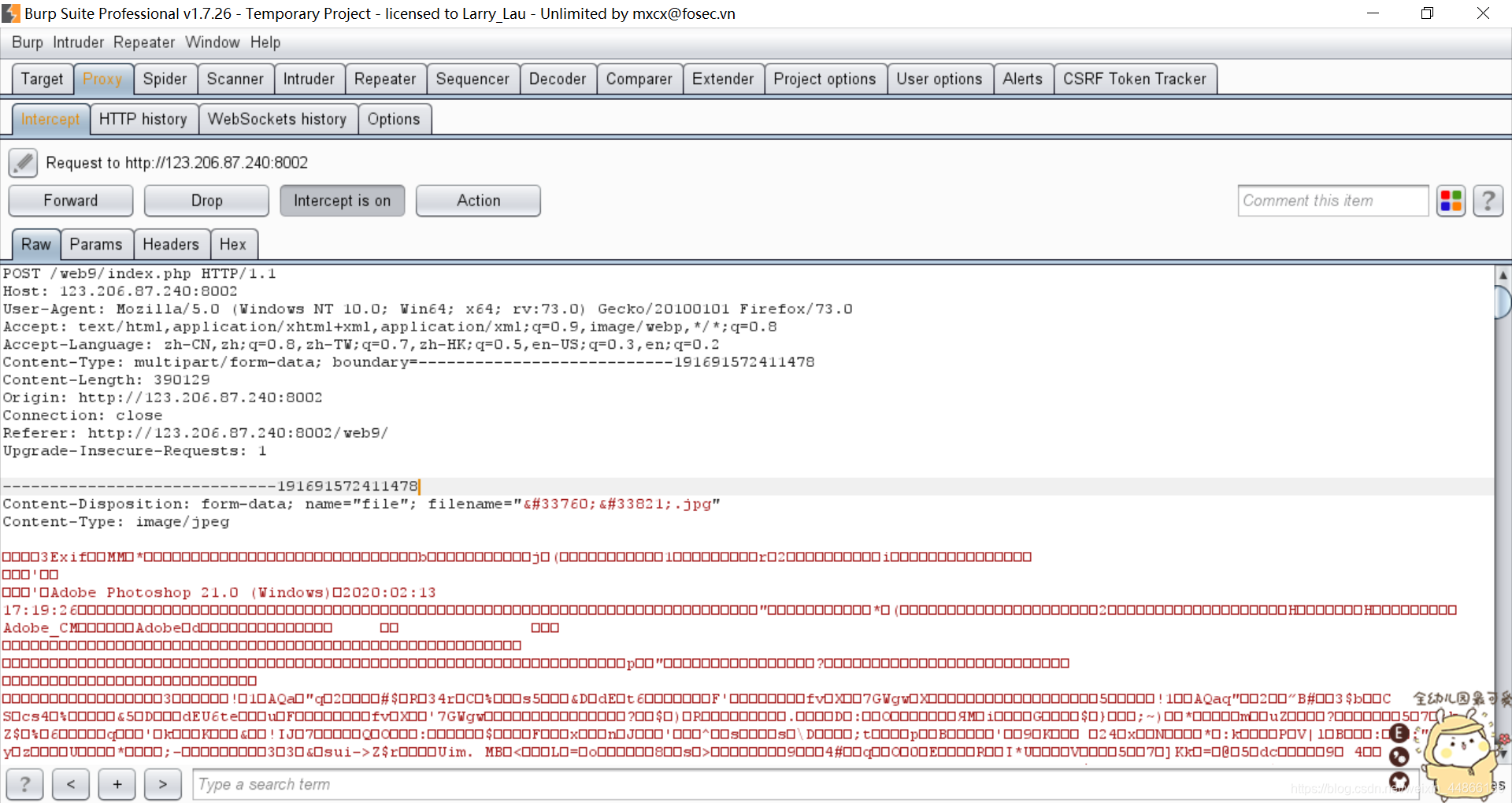Screen dimensions: 1512x803
Task: Open the Alerts tab
Action: click(1023, 79)
